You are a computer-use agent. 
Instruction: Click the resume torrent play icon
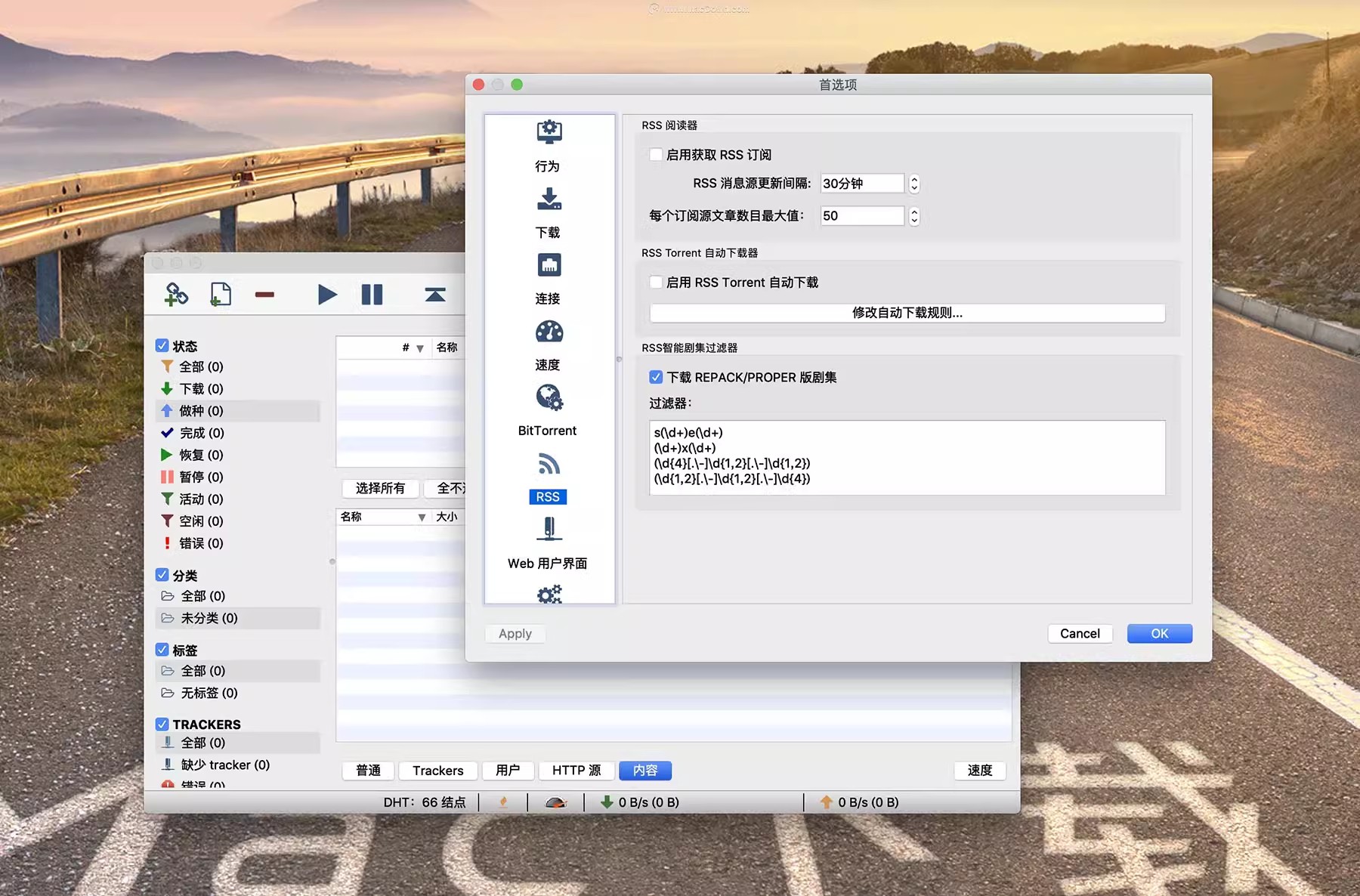[326, 295]
